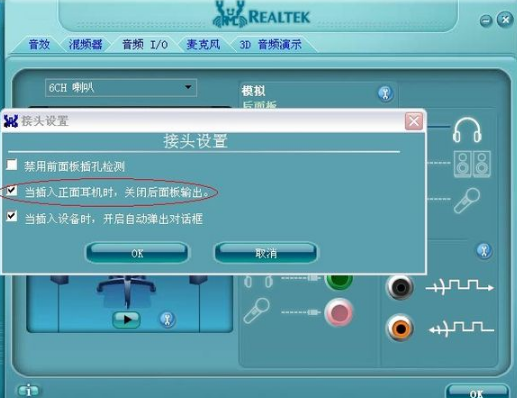Screen dimensions: 517x398
Task: Click the main window OK button at bottom
Action: 477,392
